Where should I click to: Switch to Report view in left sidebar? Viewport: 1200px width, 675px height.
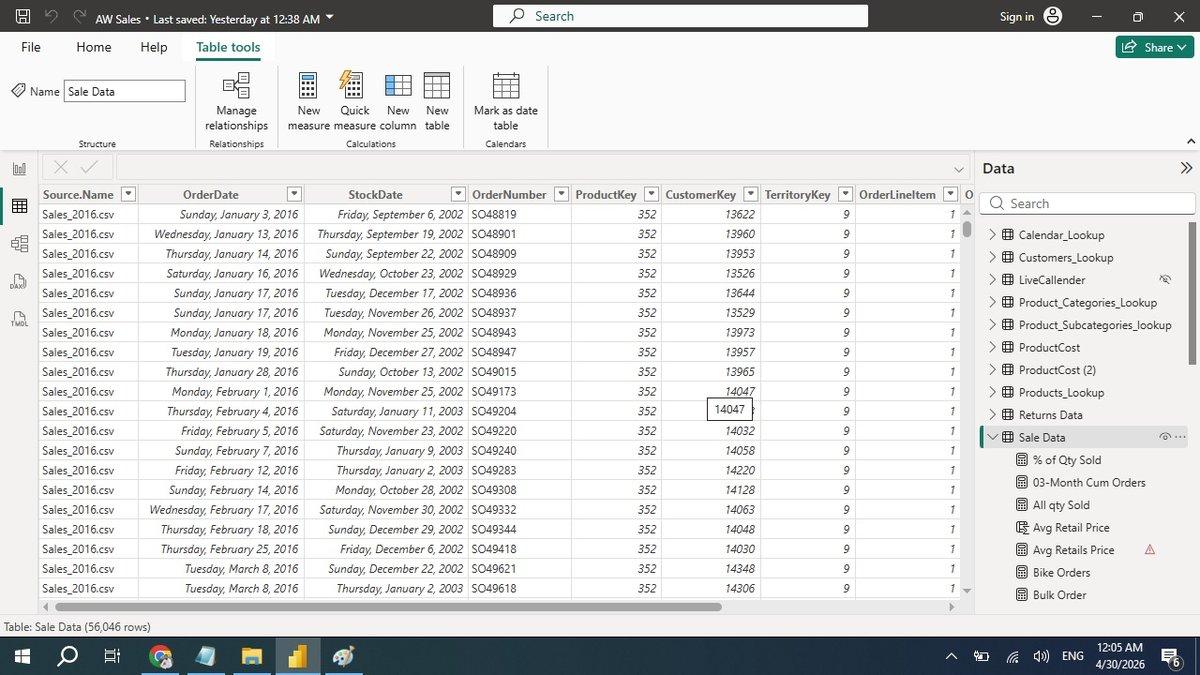tap(19, 169)
